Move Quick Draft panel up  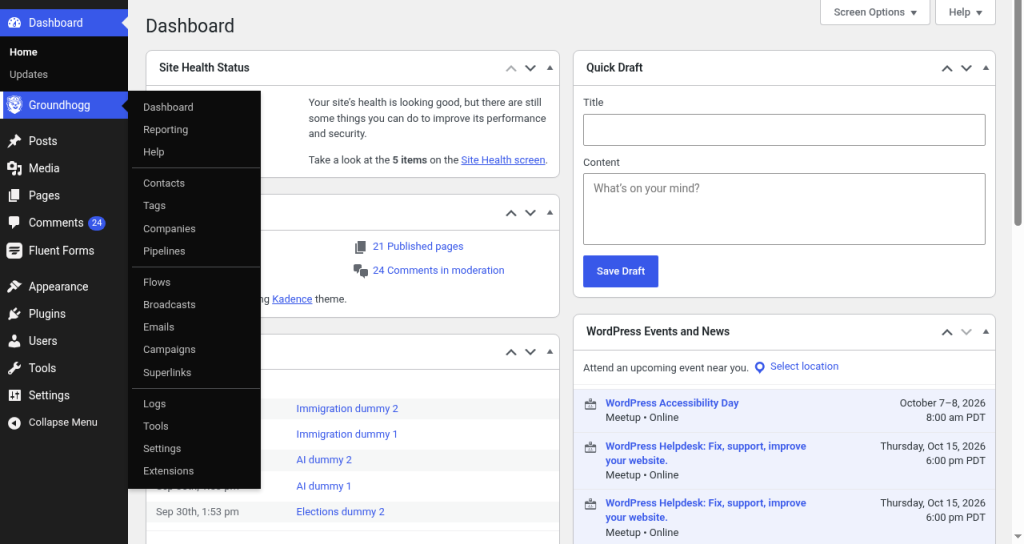point(947,68)
